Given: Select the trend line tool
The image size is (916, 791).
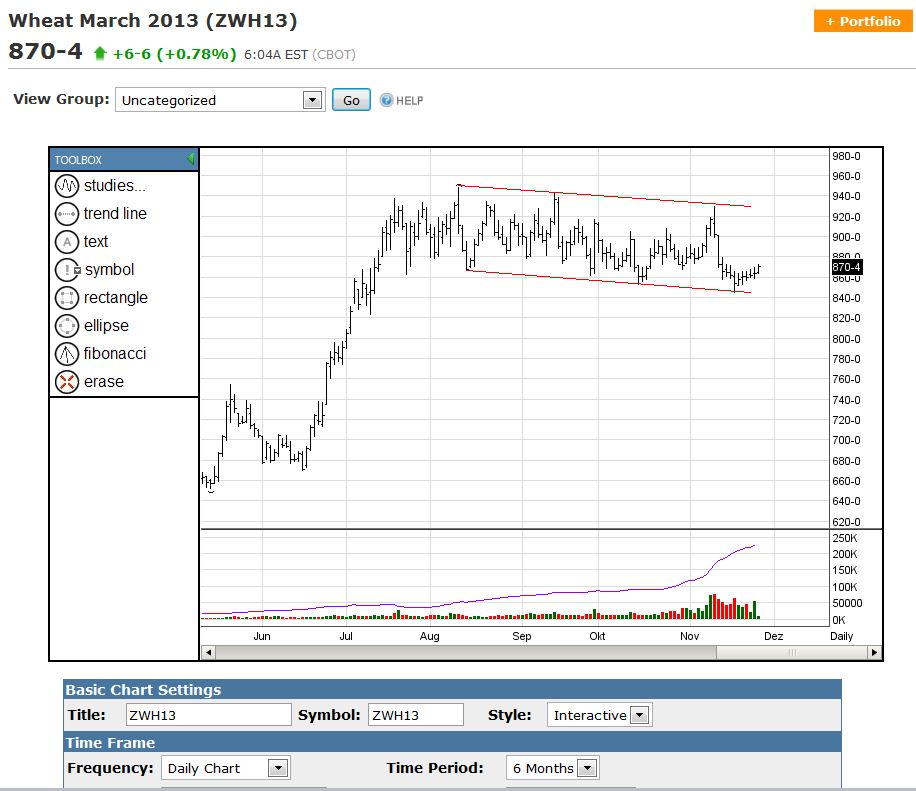Looking at the screenshot, I should pyautogui.click(x=100, y=214).
